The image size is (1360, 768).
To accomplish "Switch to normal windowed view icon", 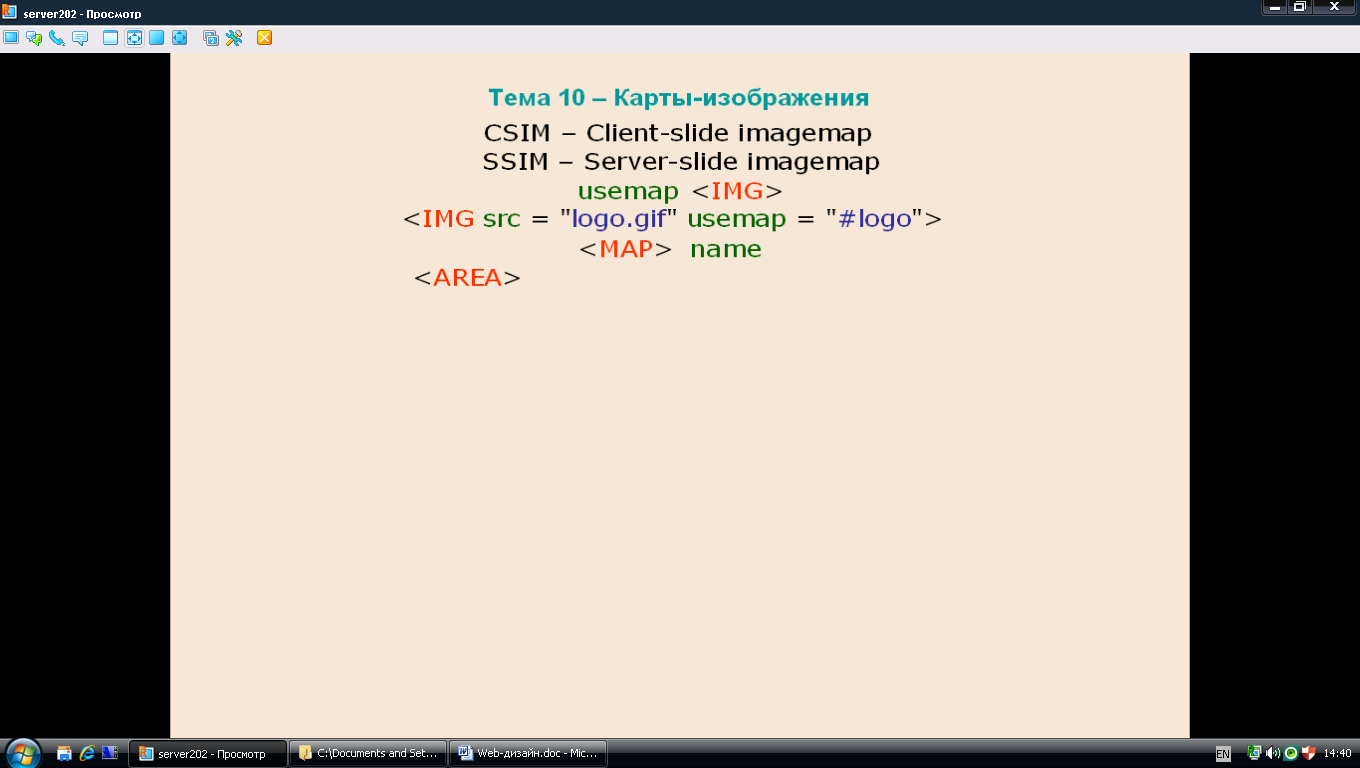I will pyautogui.click(x=111, y=38).
